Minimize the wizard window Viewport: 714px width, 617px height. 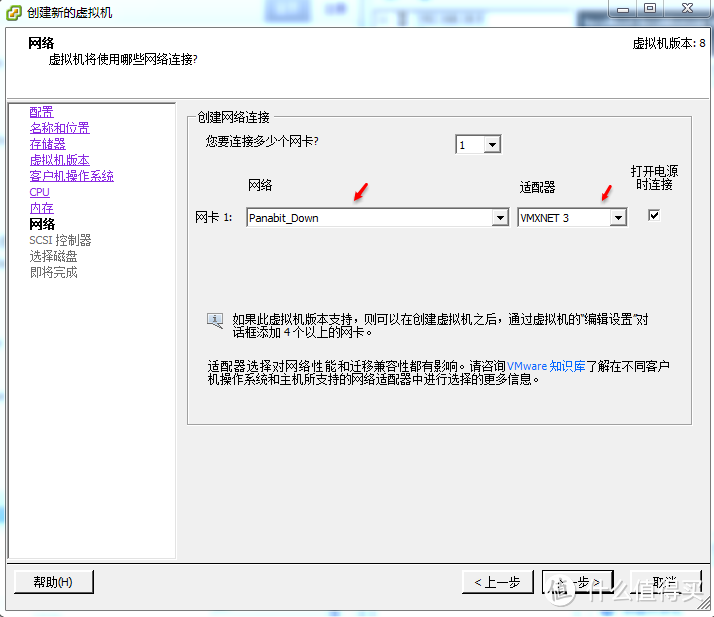(622, 8)
